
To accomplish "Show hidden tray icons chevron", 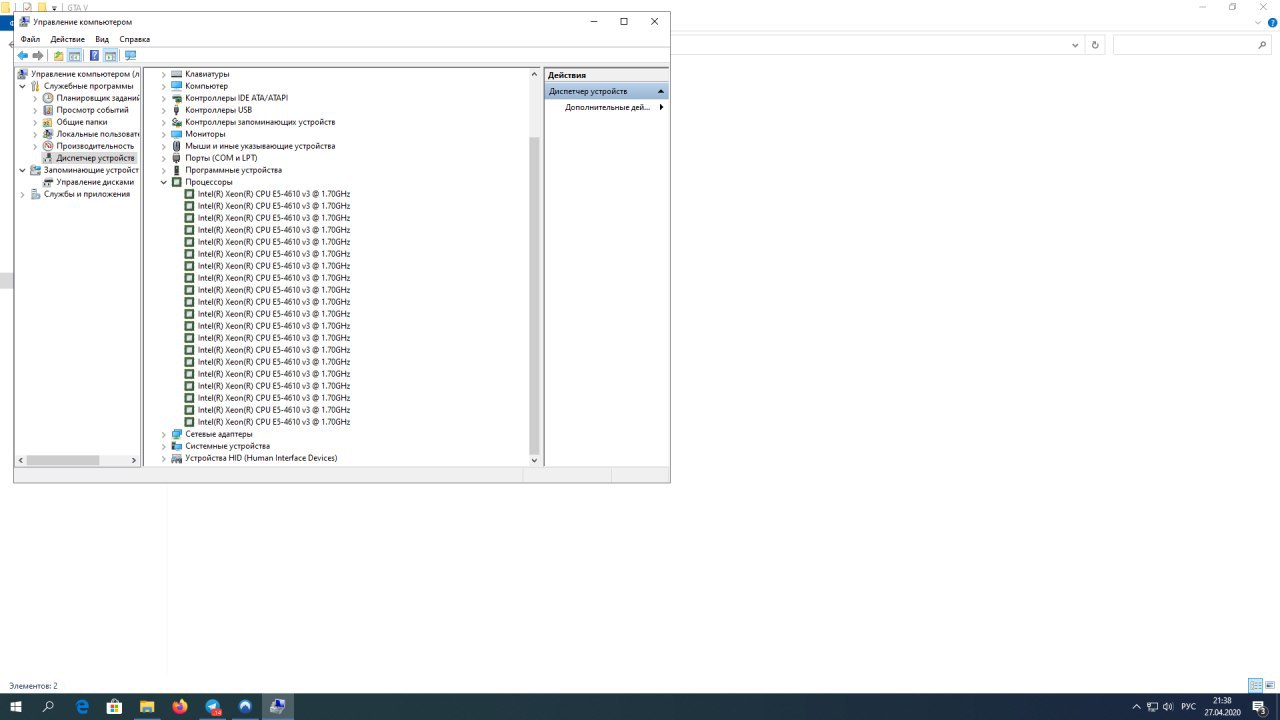I will click(1136, 706).
